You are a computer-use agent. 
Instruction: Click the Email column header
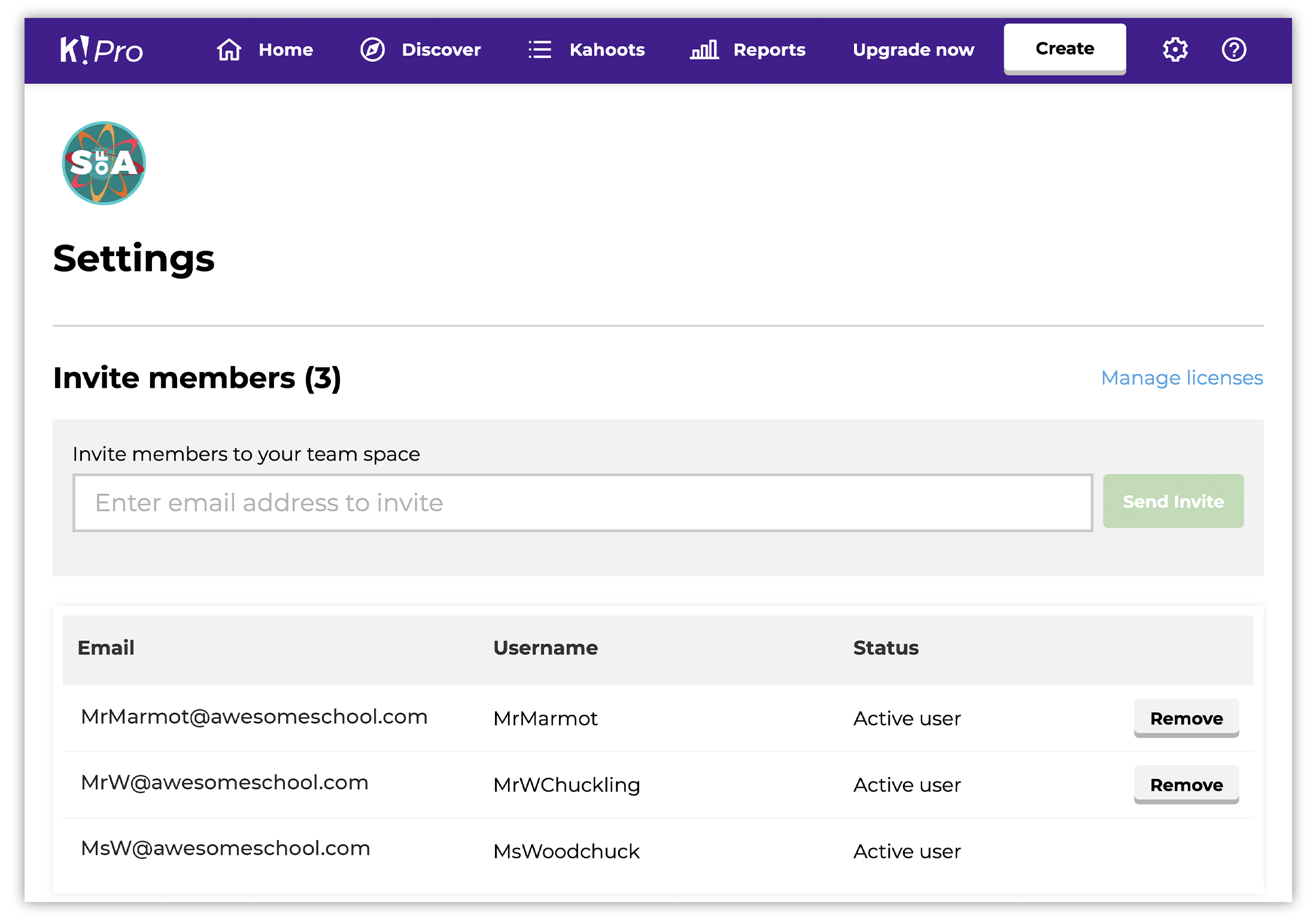pos(106,648)
